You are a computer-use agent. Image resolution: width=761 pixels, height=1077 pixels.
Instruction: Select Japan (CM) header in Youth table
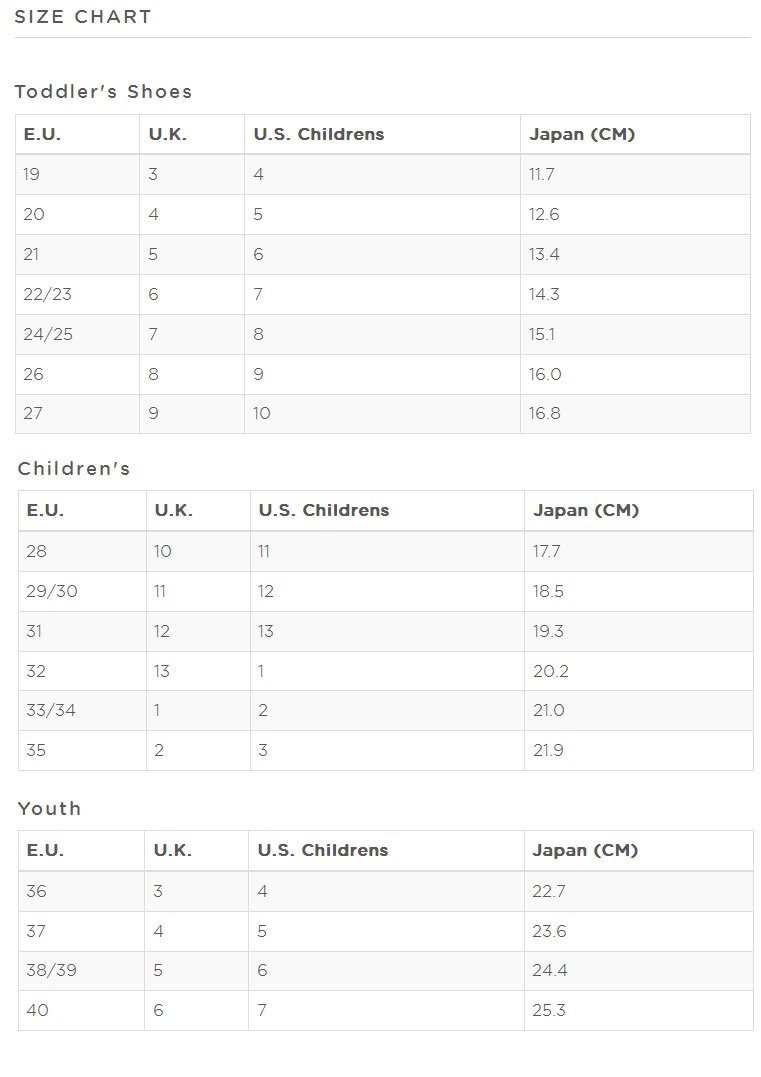585,851
